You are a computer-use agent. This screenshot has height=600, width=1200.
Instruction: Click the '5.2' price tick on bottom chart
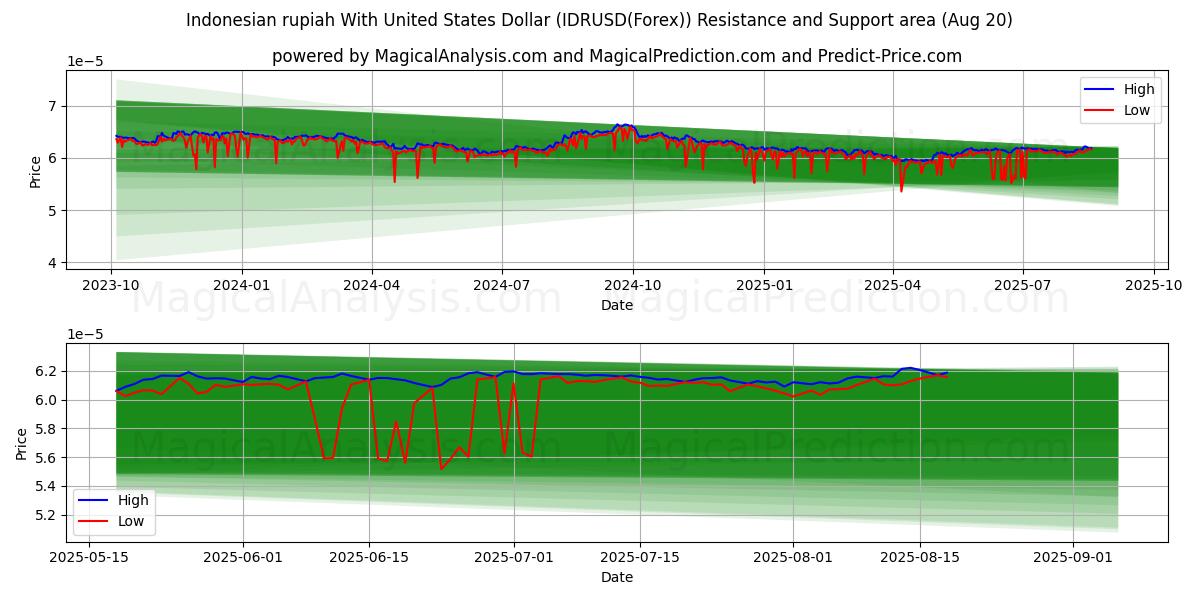pos(46,516)
